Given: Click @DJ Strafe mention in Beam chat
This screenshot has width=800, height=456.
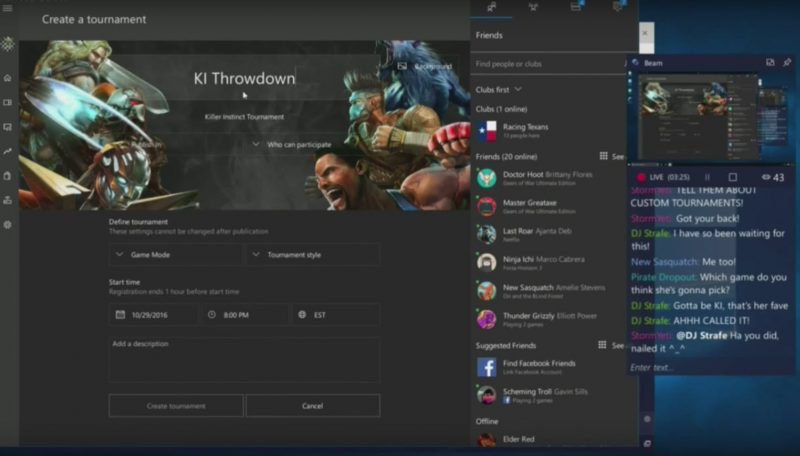Looking at the screenshot, I should point(702,336).
